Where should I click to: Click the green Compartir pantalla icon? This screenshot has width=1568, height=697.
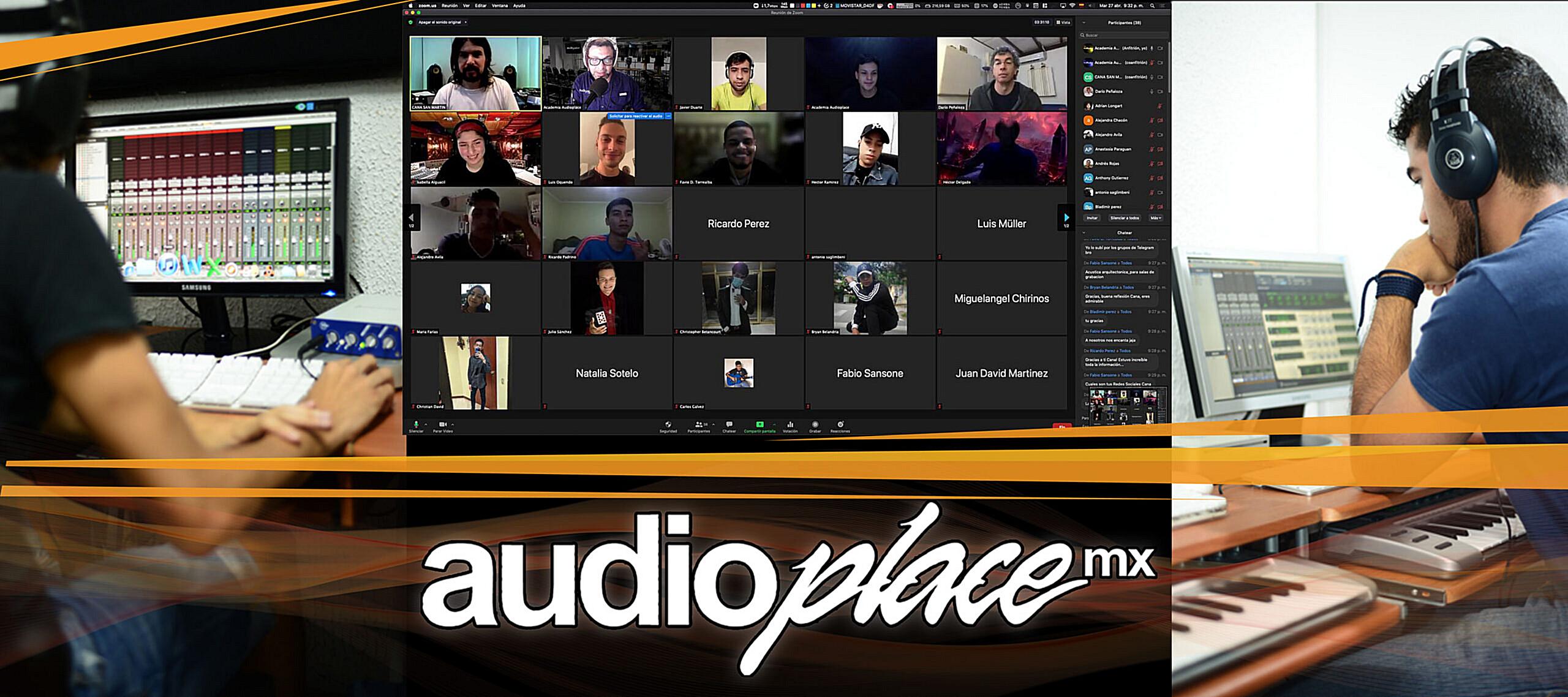click(759, 424)
